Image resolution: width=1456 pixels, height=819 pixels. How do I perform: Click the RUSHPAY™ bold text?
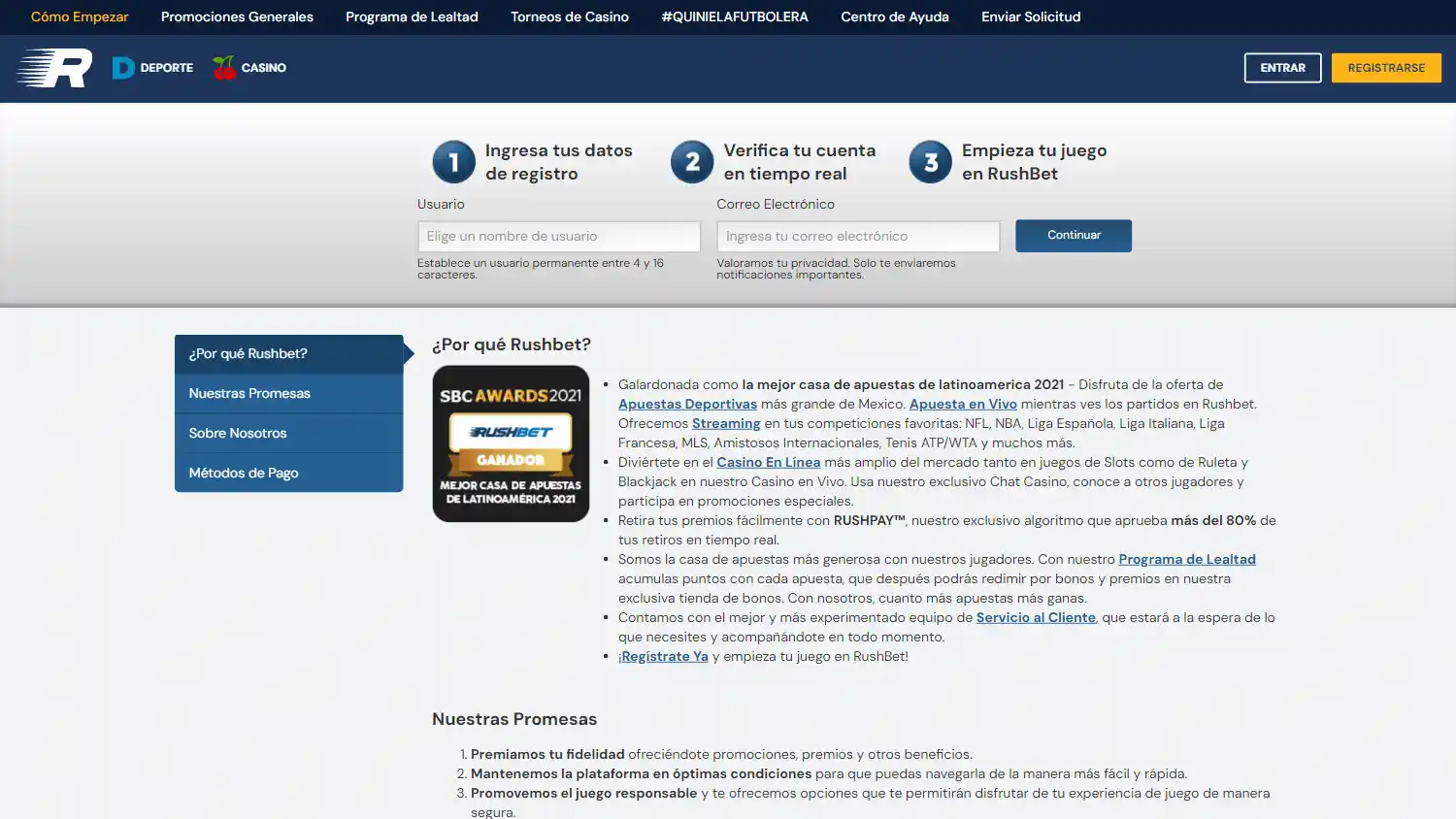870,520
